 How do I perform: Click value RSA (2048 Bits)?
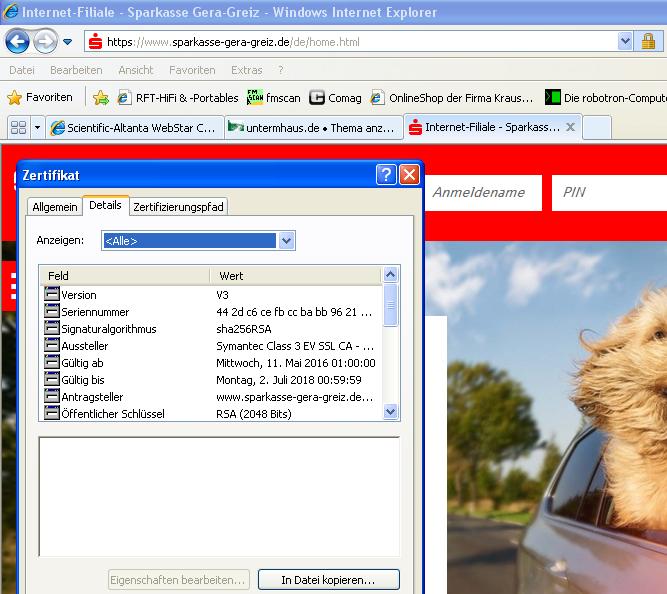click(254, 414)
